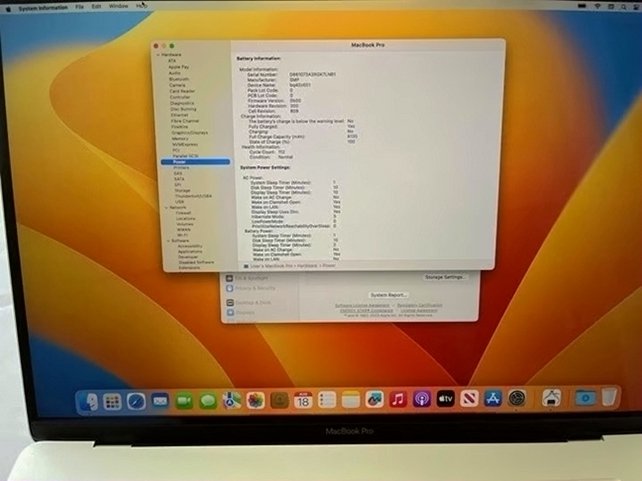Open the Window menu
The width and height of the screenshot is (642, 481).
tap(118, 6)
